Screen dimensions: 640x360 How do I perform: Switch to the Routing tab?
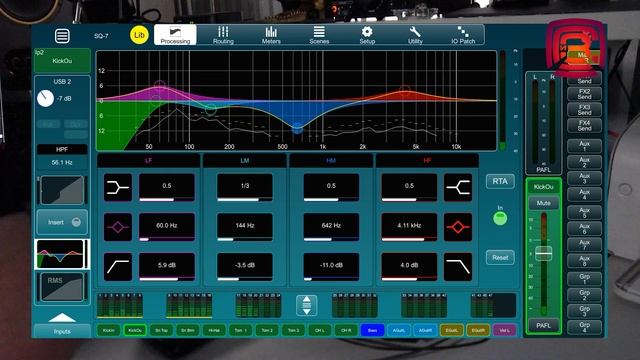[223, 35]
